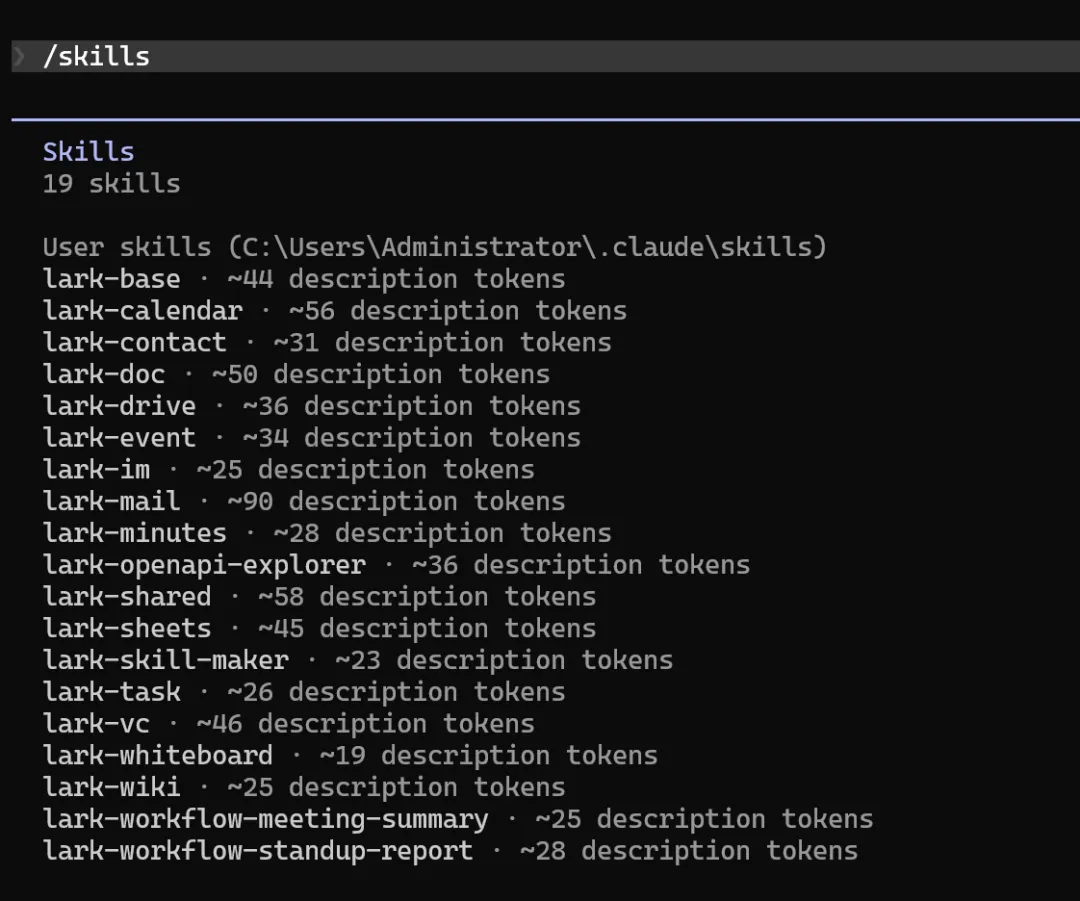1080x901 pixels.
Task: Select the lark-openapi-explorer skill
Action: (x=204, y=565)
